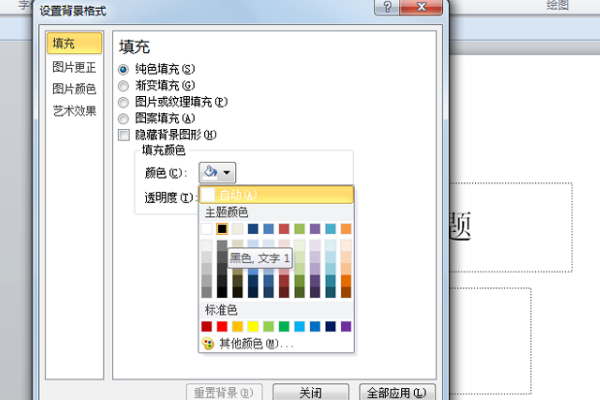Pick blue standard color
This screenshot has width=600, height=400.
coord(315,327)
